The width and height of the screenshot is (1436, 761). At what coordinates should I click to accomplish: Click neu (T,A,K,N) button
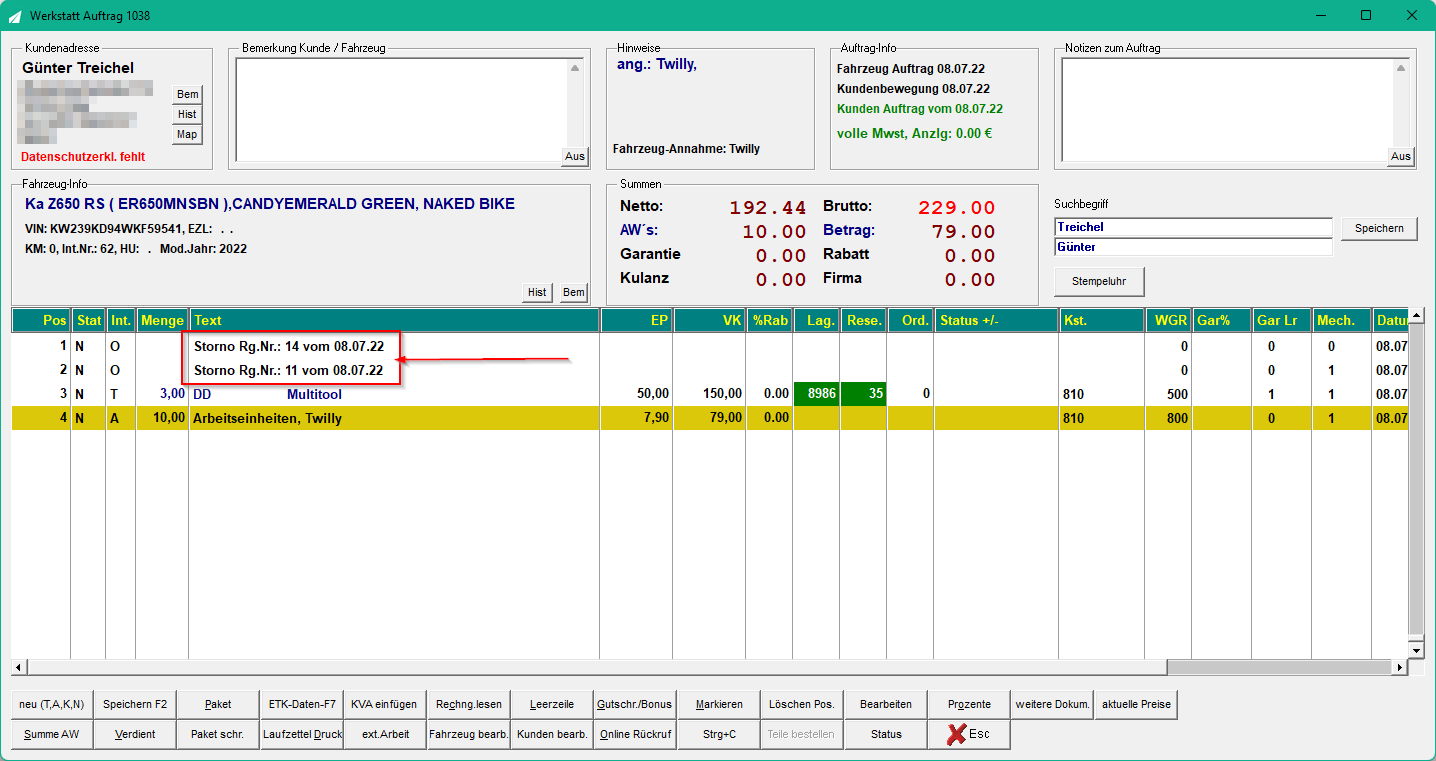(x=52, y=704)
